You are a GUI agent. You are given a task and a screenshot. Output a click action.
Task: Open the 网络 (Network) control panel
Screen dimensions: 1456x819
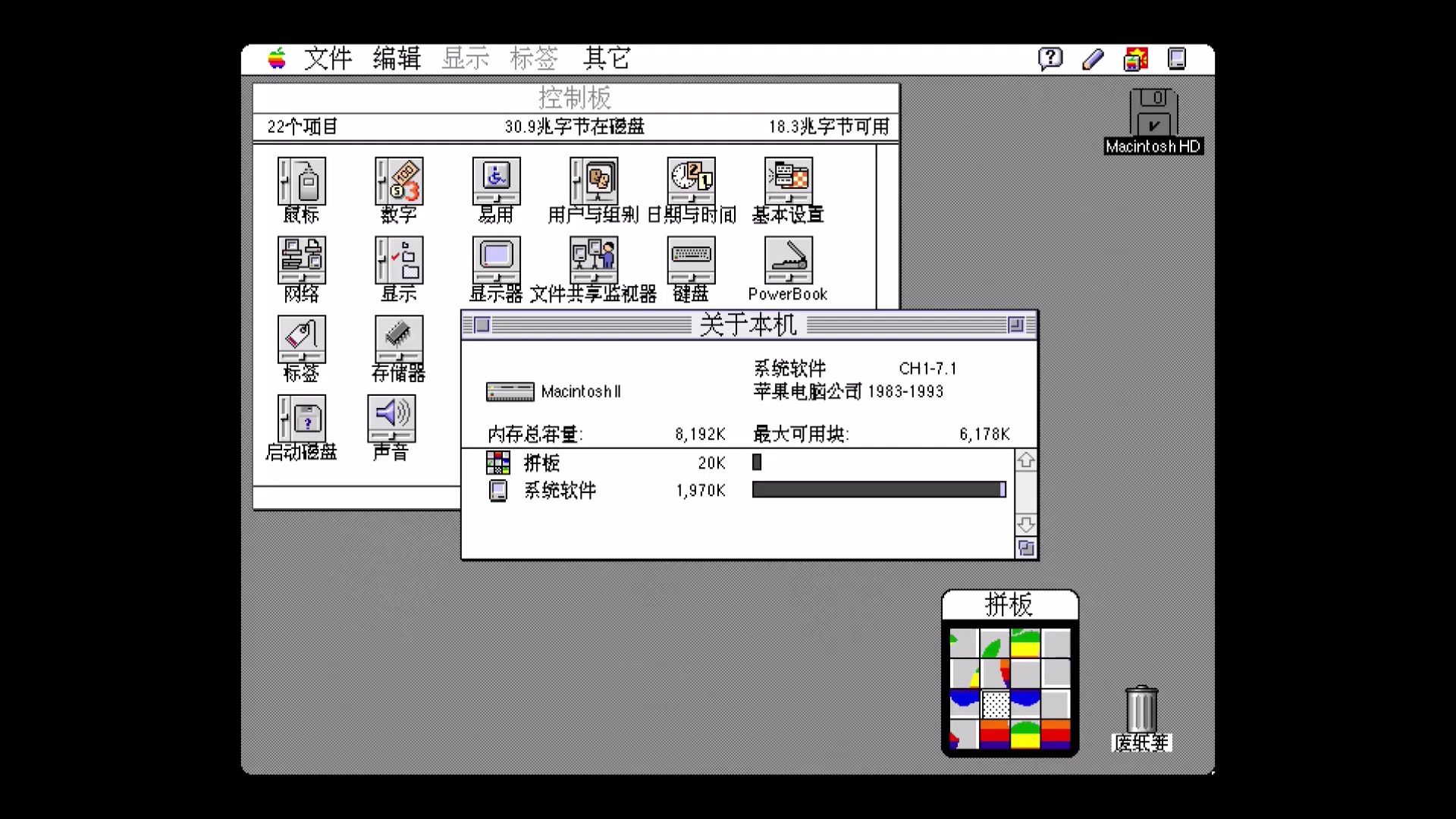[x=303, y=261]
